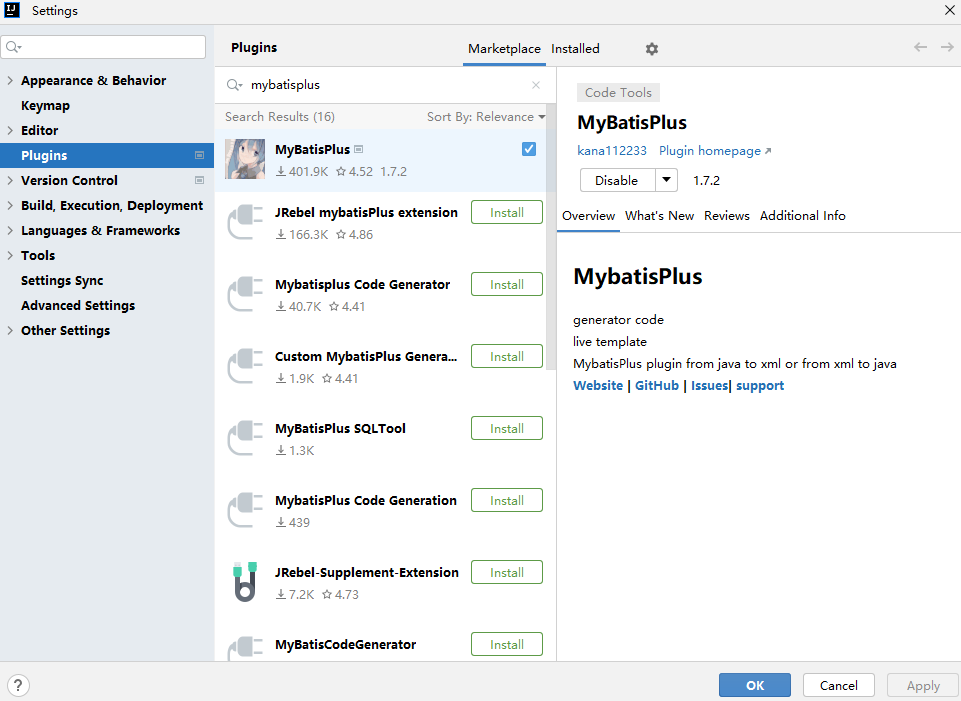Expand Languages & Frameworks node
961x701 pixels.
[10, 230]
